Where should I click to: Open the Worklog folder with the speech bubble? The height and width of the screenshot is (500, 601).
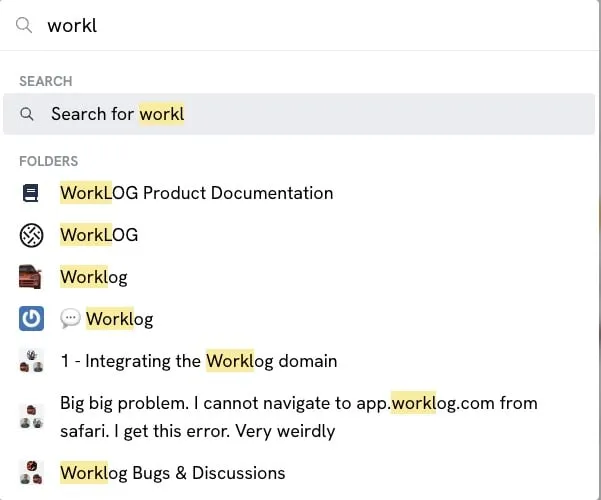tap(299, 319)
